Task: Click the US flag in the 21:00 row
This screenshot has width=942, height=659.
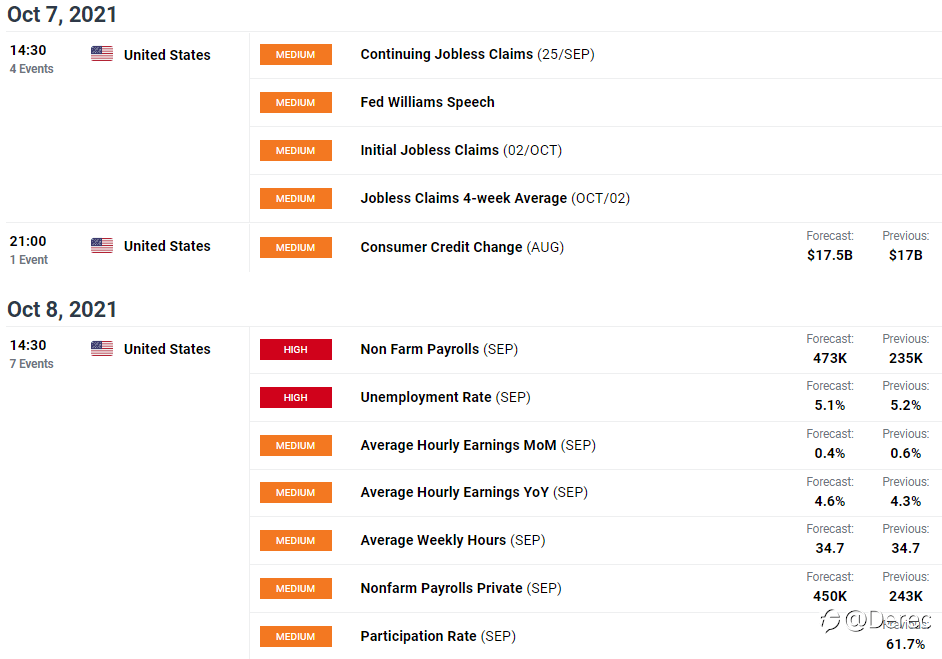Action: pyautogui.click(x=102, y=246)
